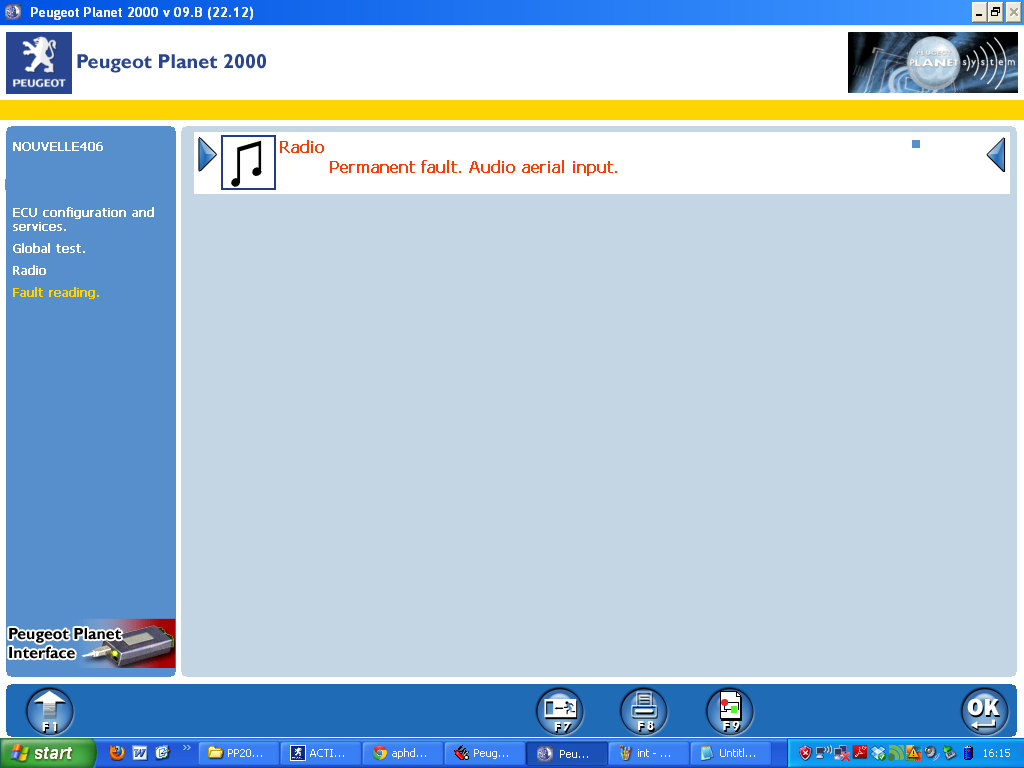Screen dimensions: 1024x768
Task: Open the Windows Start menu
Action: click(48, 754)
